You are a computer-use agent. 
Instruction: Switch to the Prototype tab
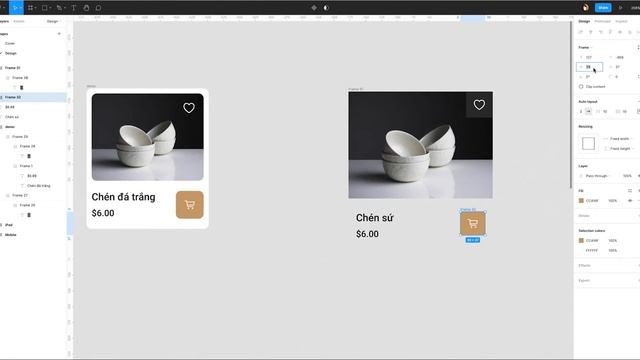(602, 21)
